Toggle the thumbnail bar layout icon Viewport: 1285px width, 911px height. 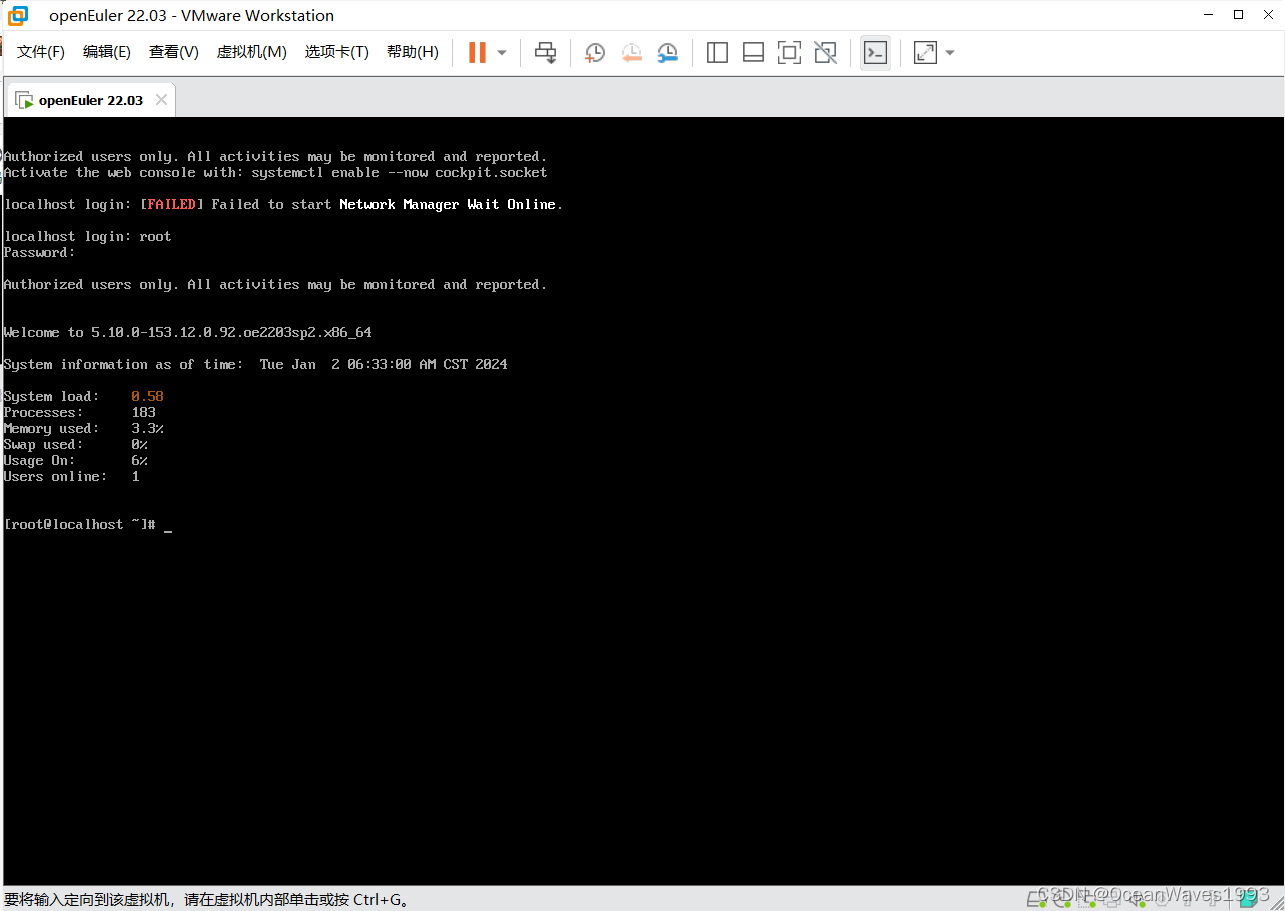[753, 52]
